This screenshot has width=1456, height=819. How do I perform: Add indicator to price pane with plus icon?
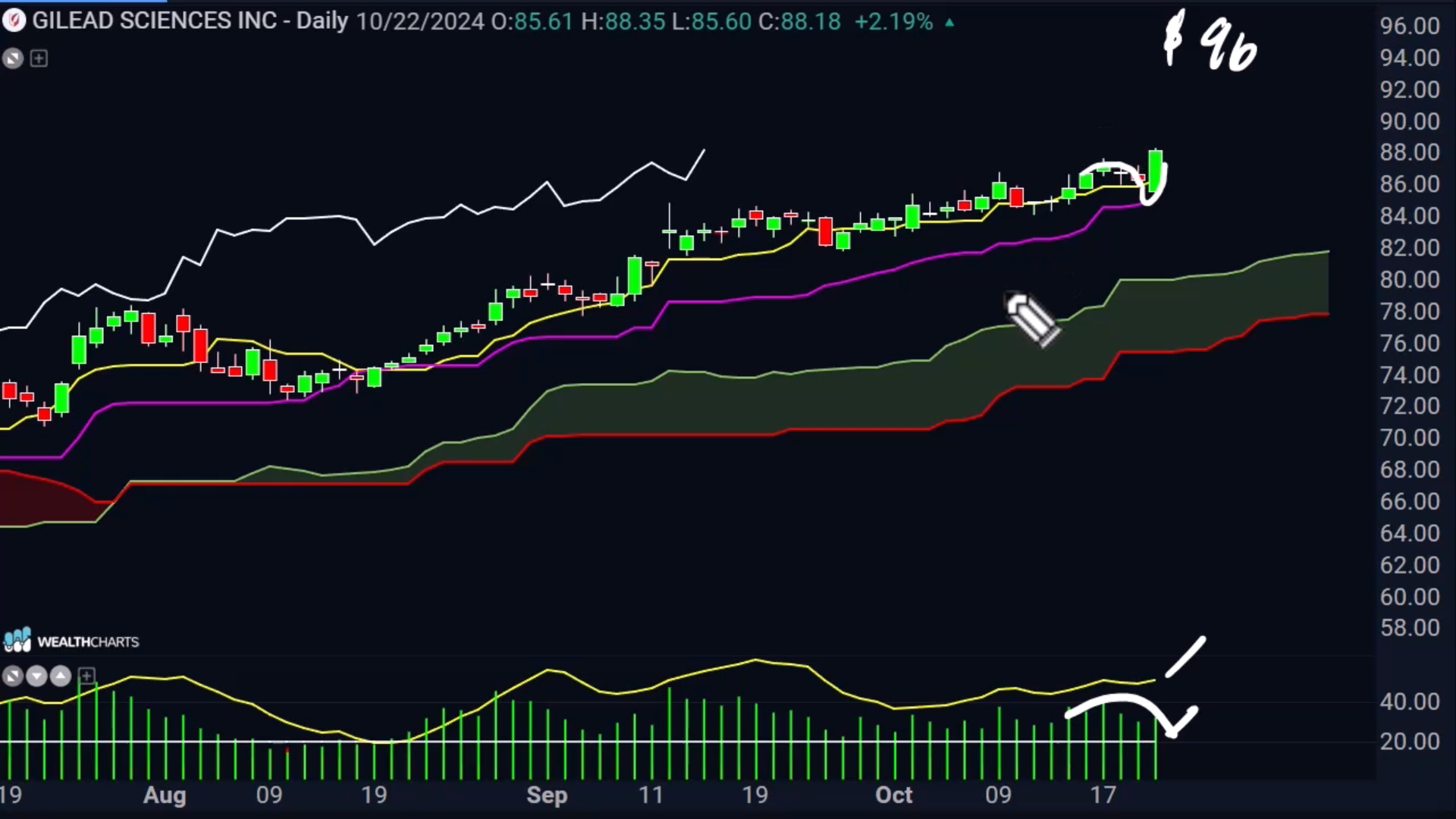pos(39,58)
